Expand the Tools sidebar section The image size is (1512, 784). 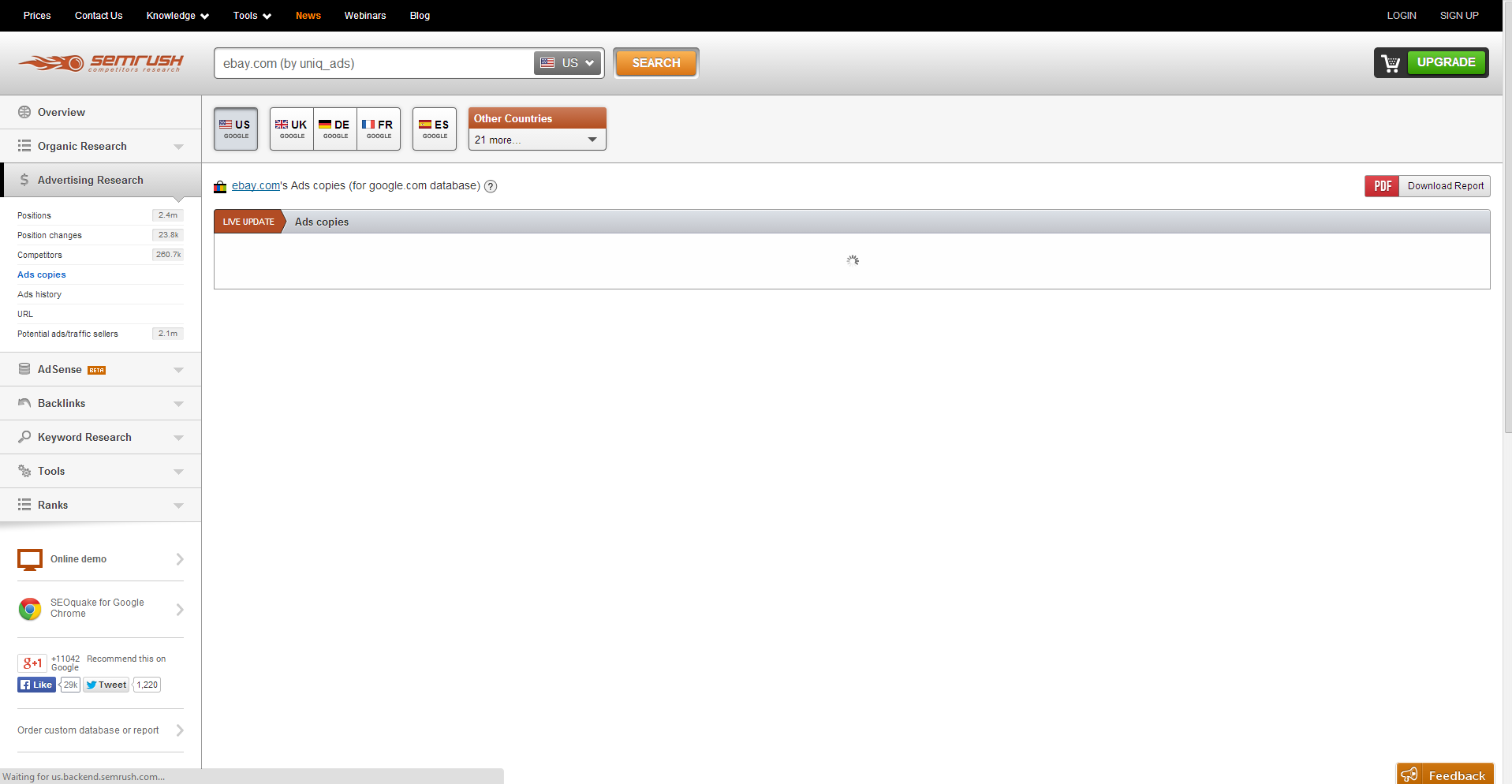[178, 472]
